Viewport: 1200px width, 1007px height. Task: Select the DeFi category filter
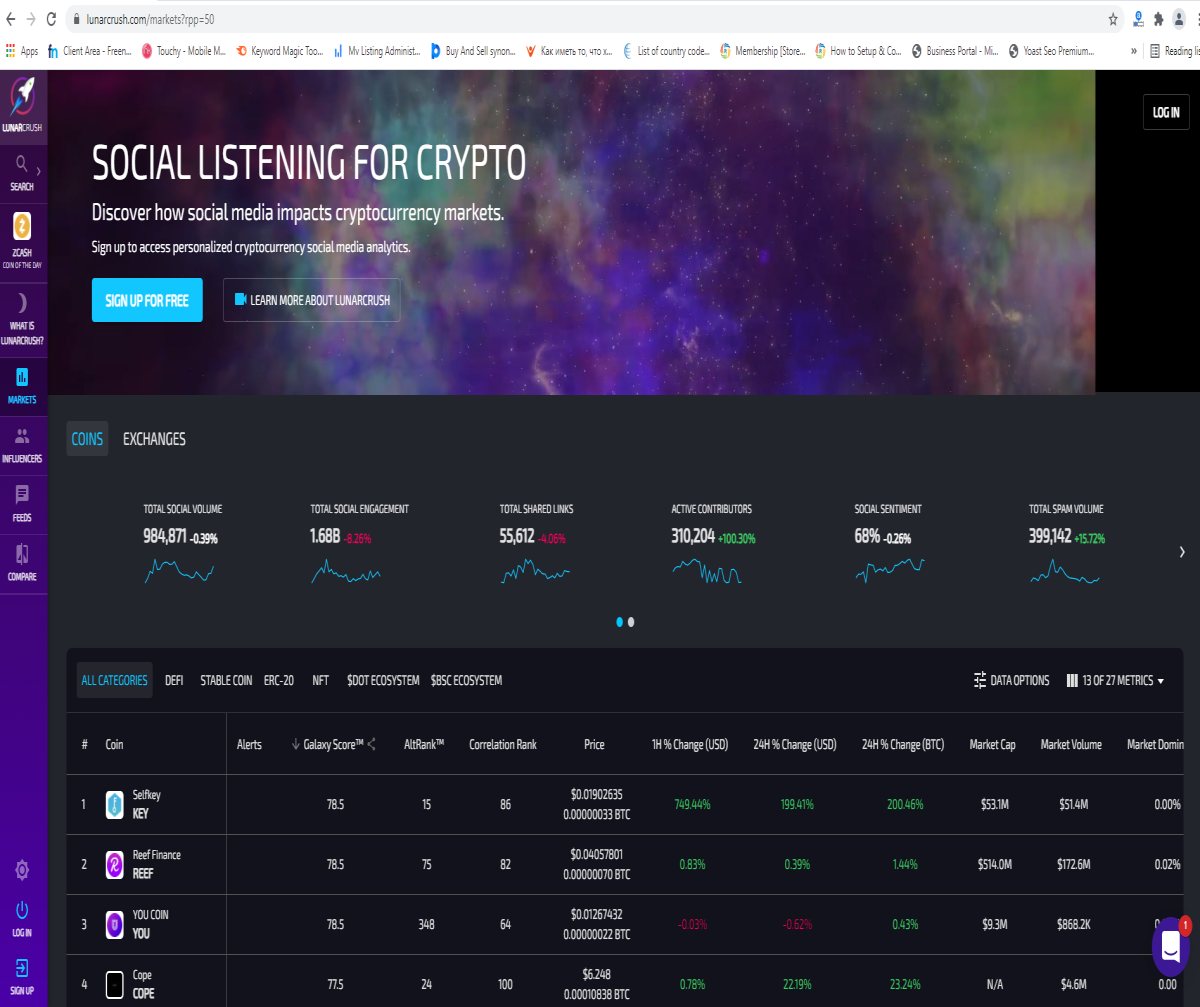click(x=174, y=680)
